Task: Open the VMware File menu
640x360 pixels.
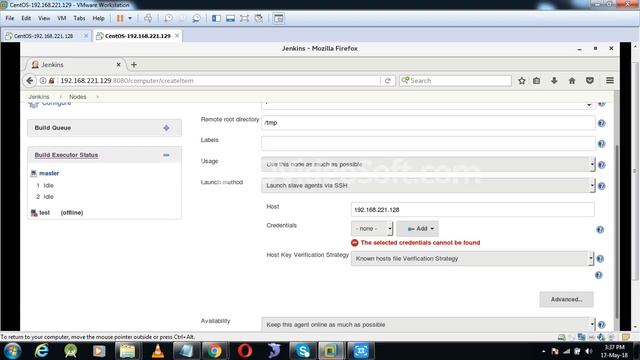Action: [x=10, y=18]
